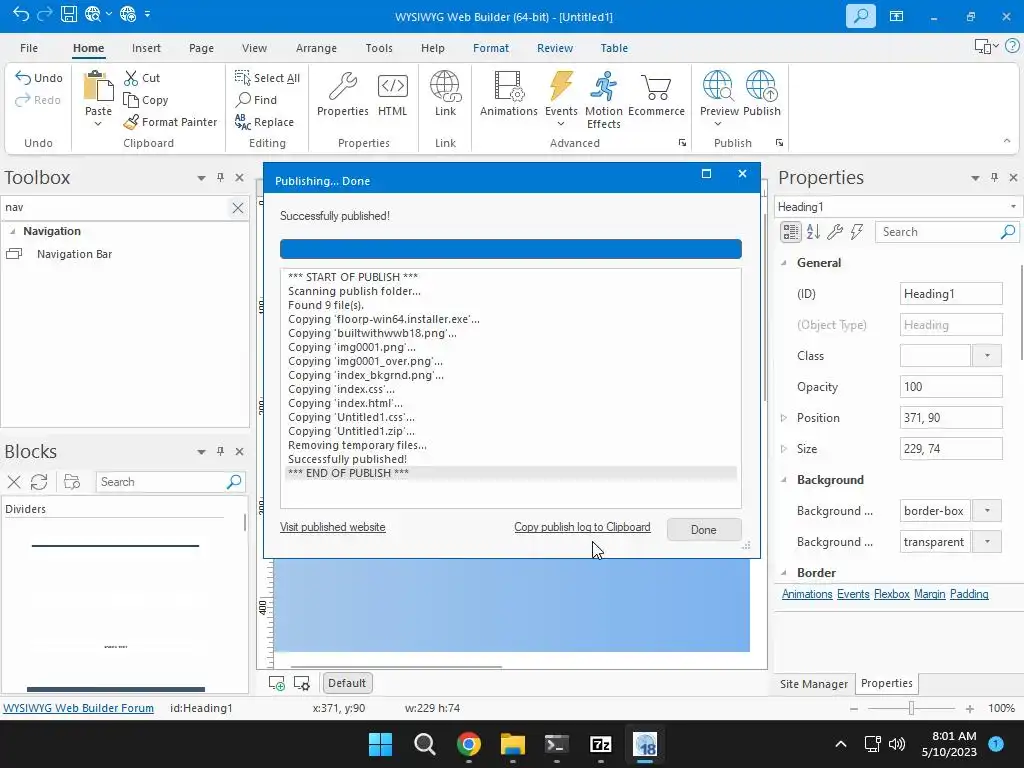The image size is (1024, 768).
Task: Pin the Properties panel
Action: click(x=994, y=178)
